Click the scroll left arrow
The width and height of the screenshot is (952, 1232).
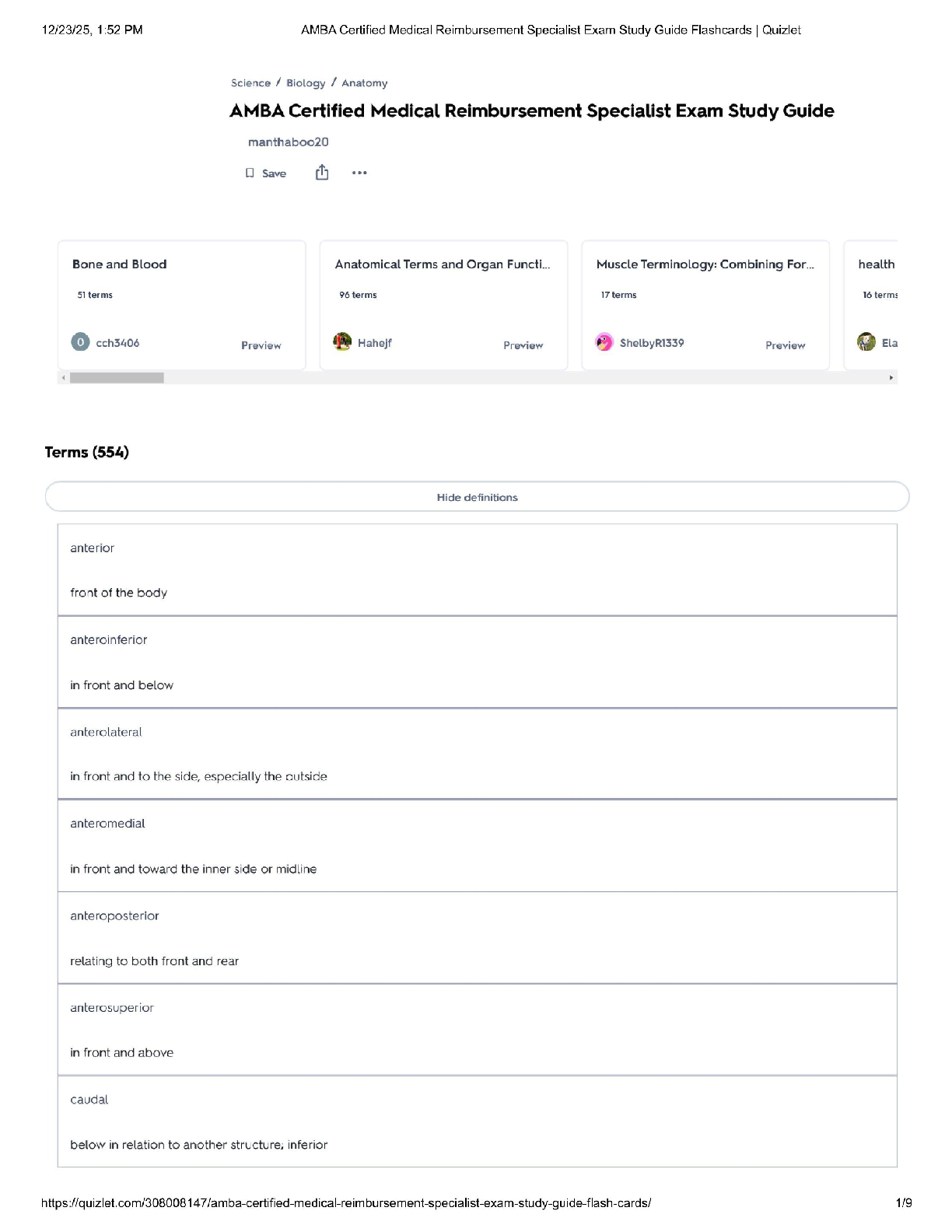[x=63, y=378]
